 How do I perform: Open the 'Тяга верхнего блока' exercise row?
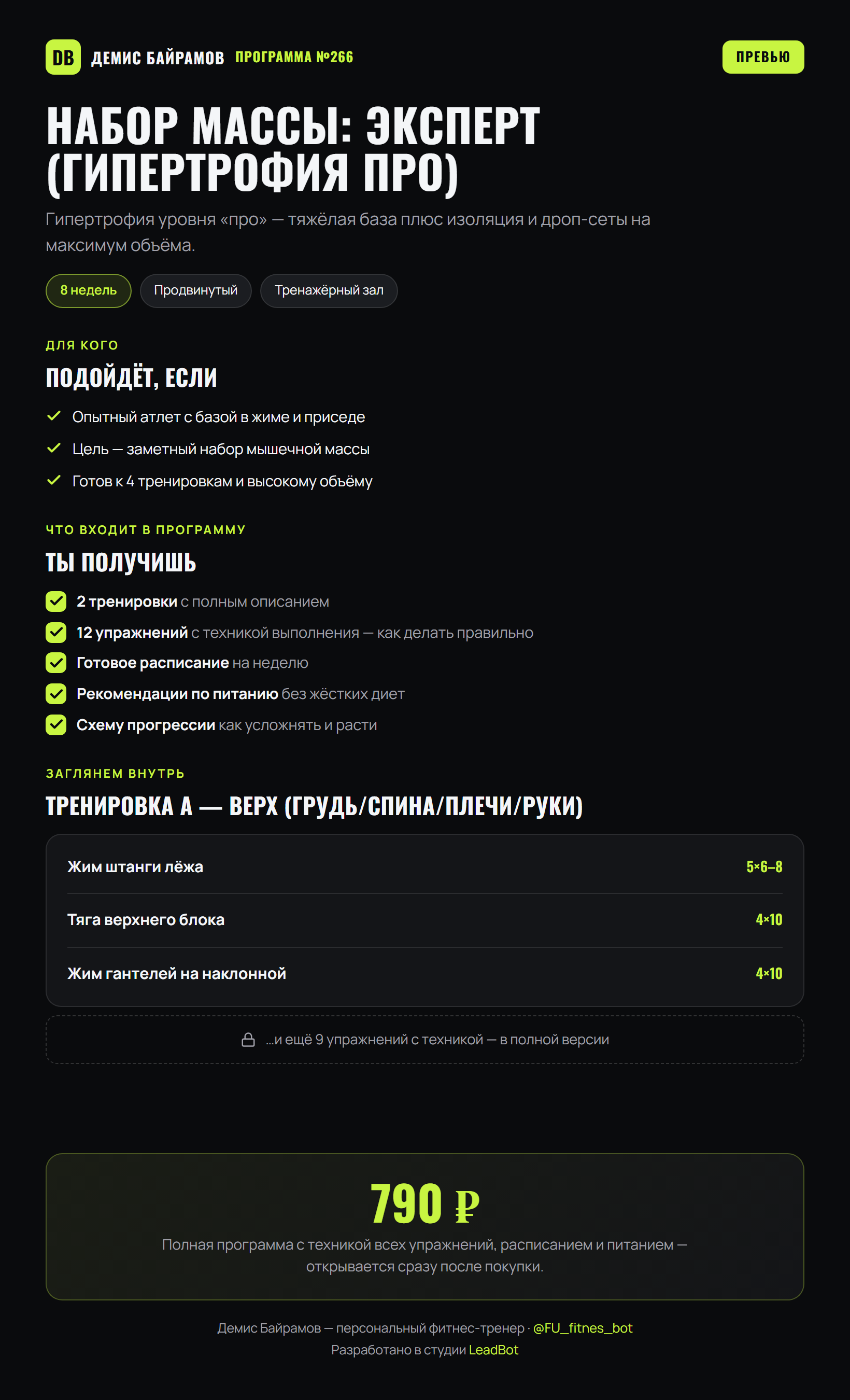424,920
